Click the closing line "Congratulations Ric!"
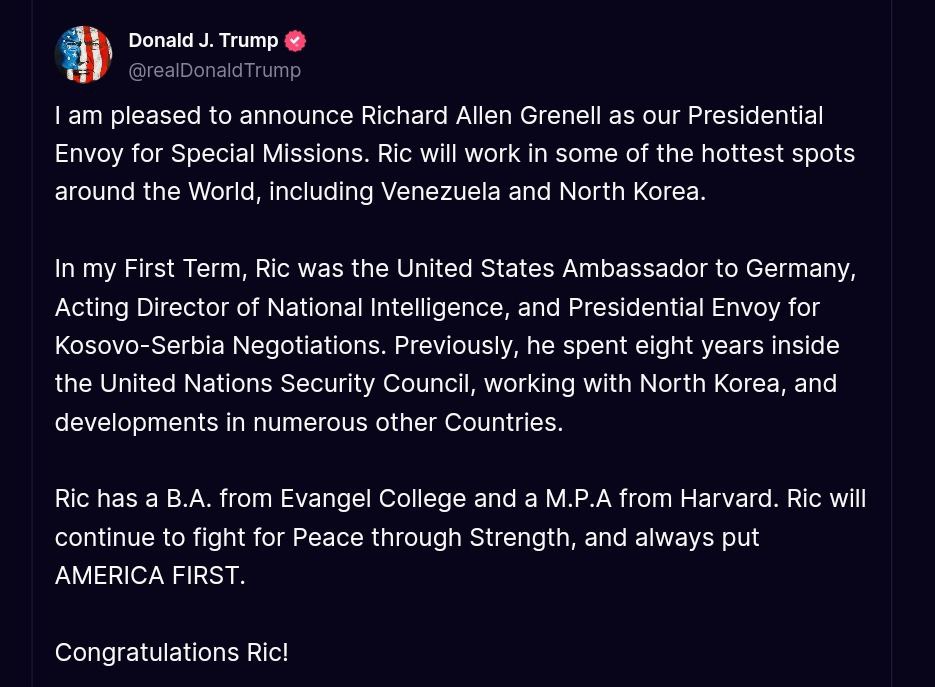The height and width of the screenshot is (687, 935). [x=171, y=652]
